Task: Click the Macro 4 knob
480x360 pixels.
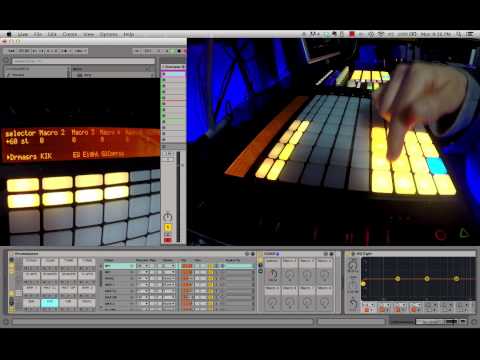Action: [324, 275]
